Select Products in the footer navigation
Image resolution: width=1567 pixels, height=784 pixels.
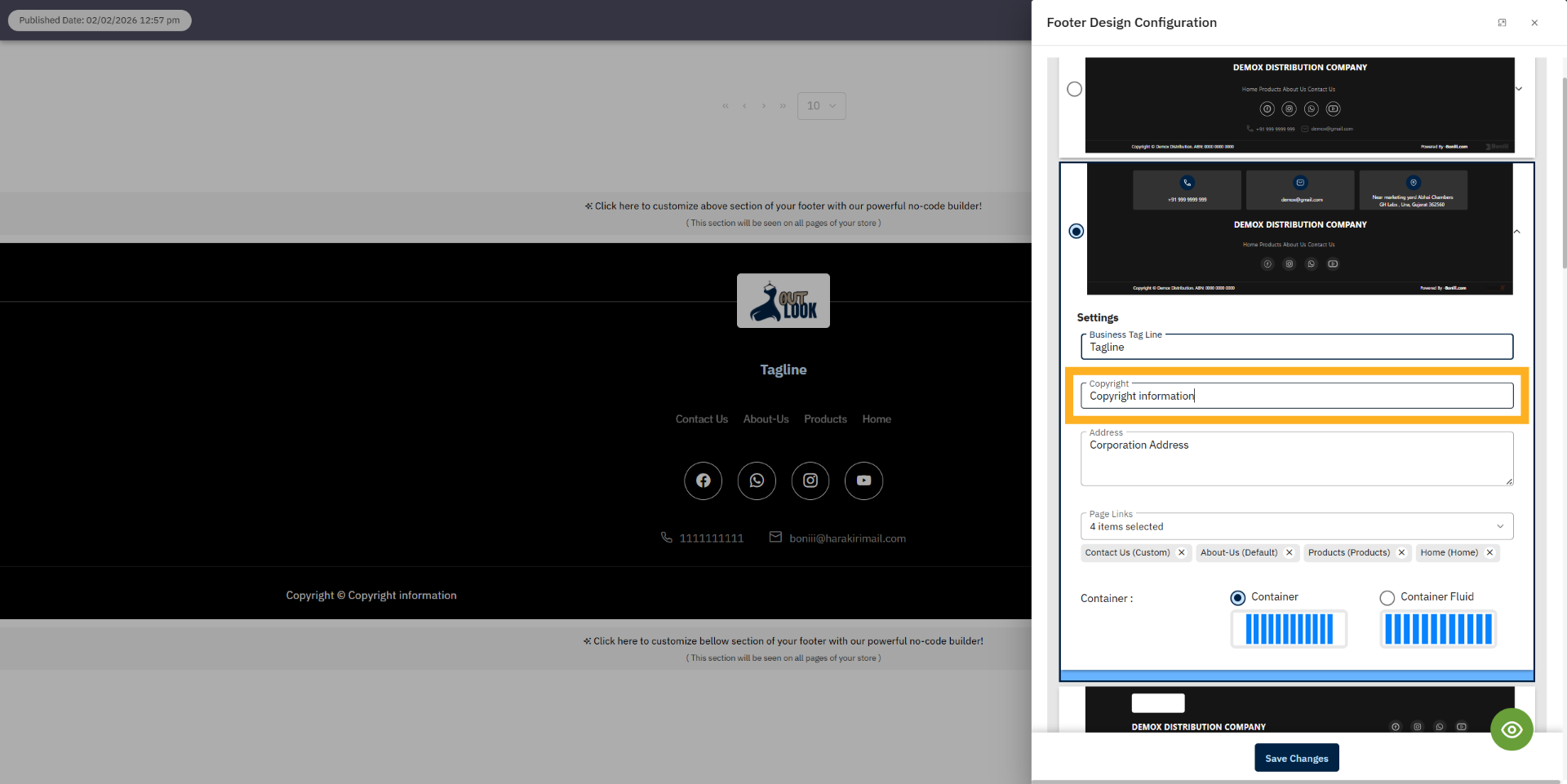[825, 419]
